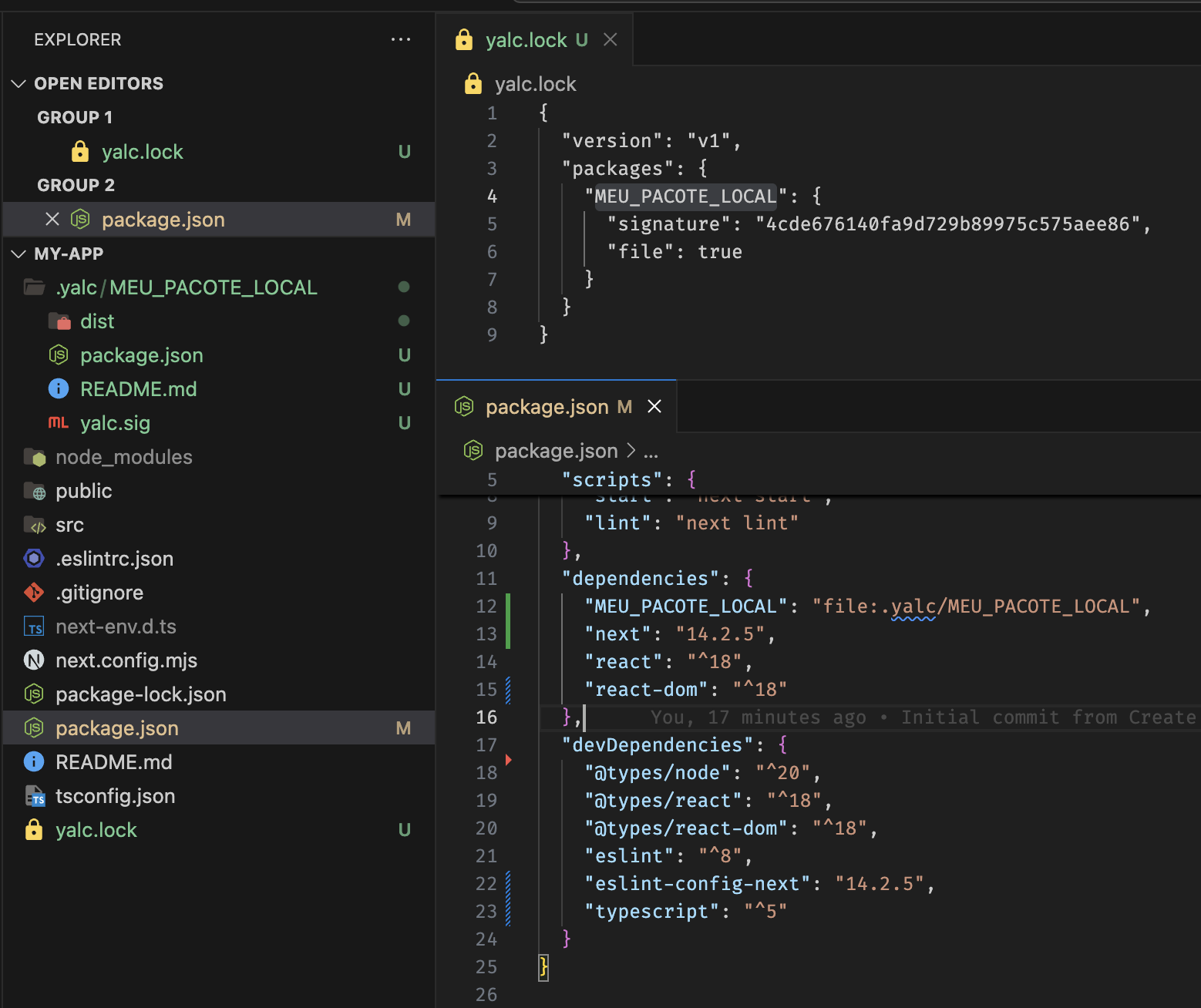The image size is (1201, 1008).
Task: Click the lock icon of root yalc.lock
Action: pos(34,829)
